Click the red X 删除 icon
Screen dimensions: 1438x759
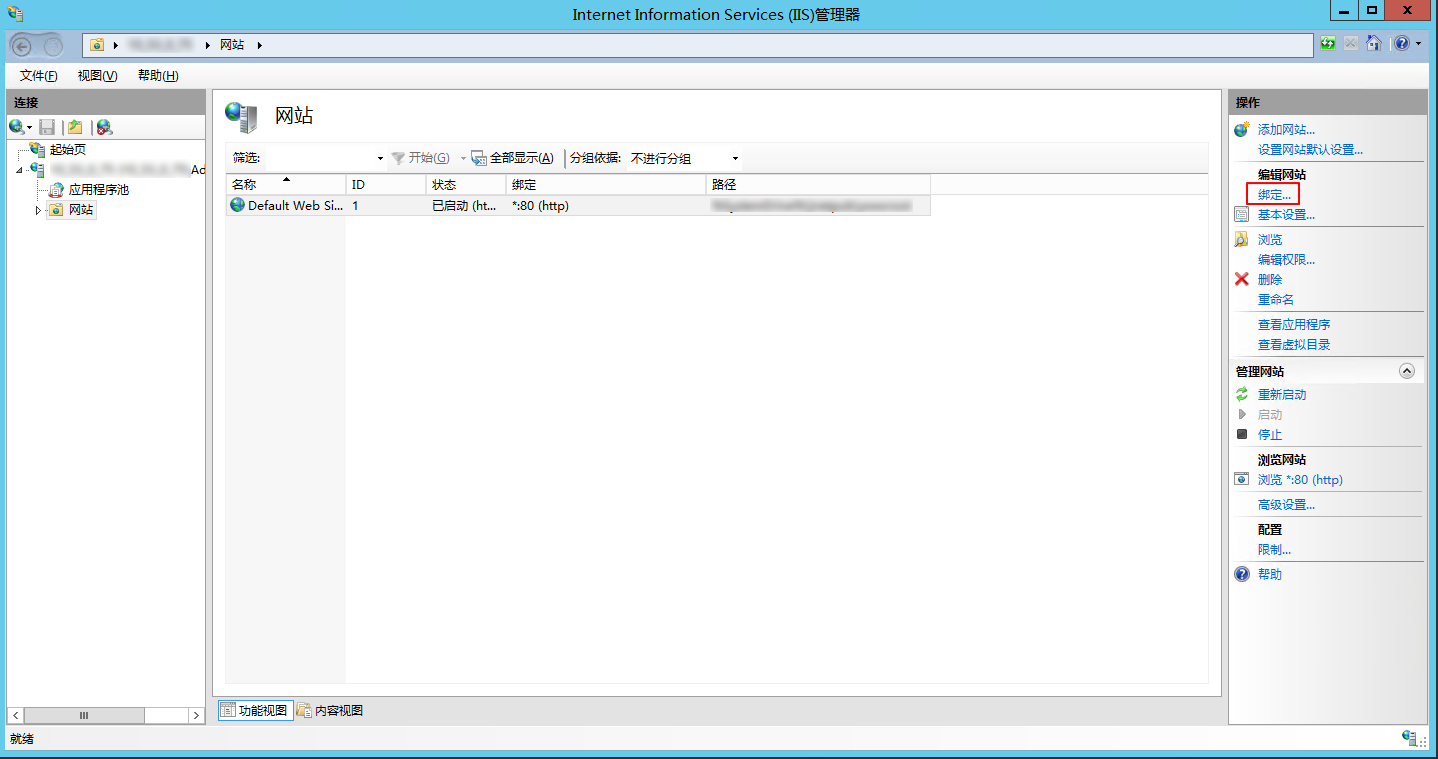tap(1242, 280)
